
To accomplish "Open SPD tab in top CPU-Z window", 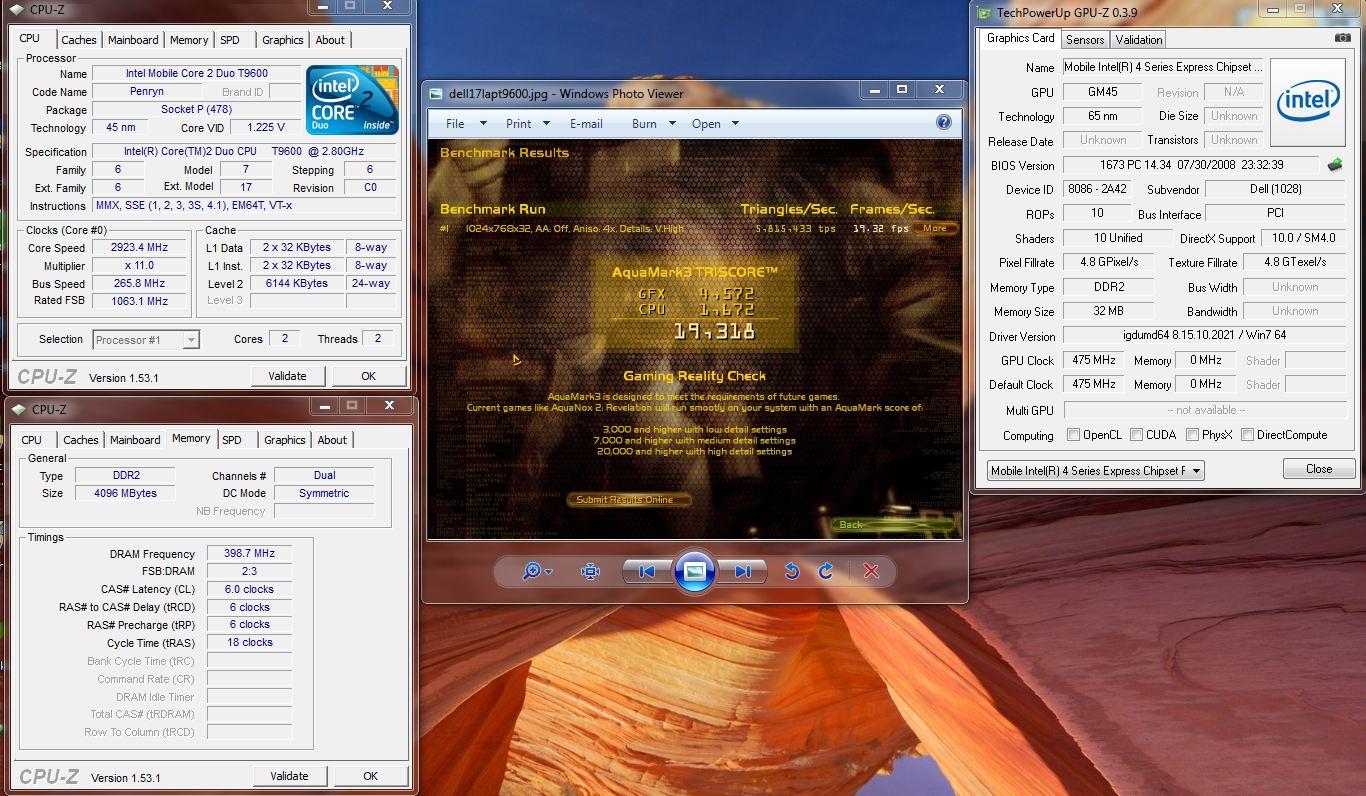I will (x=230, y=40).
